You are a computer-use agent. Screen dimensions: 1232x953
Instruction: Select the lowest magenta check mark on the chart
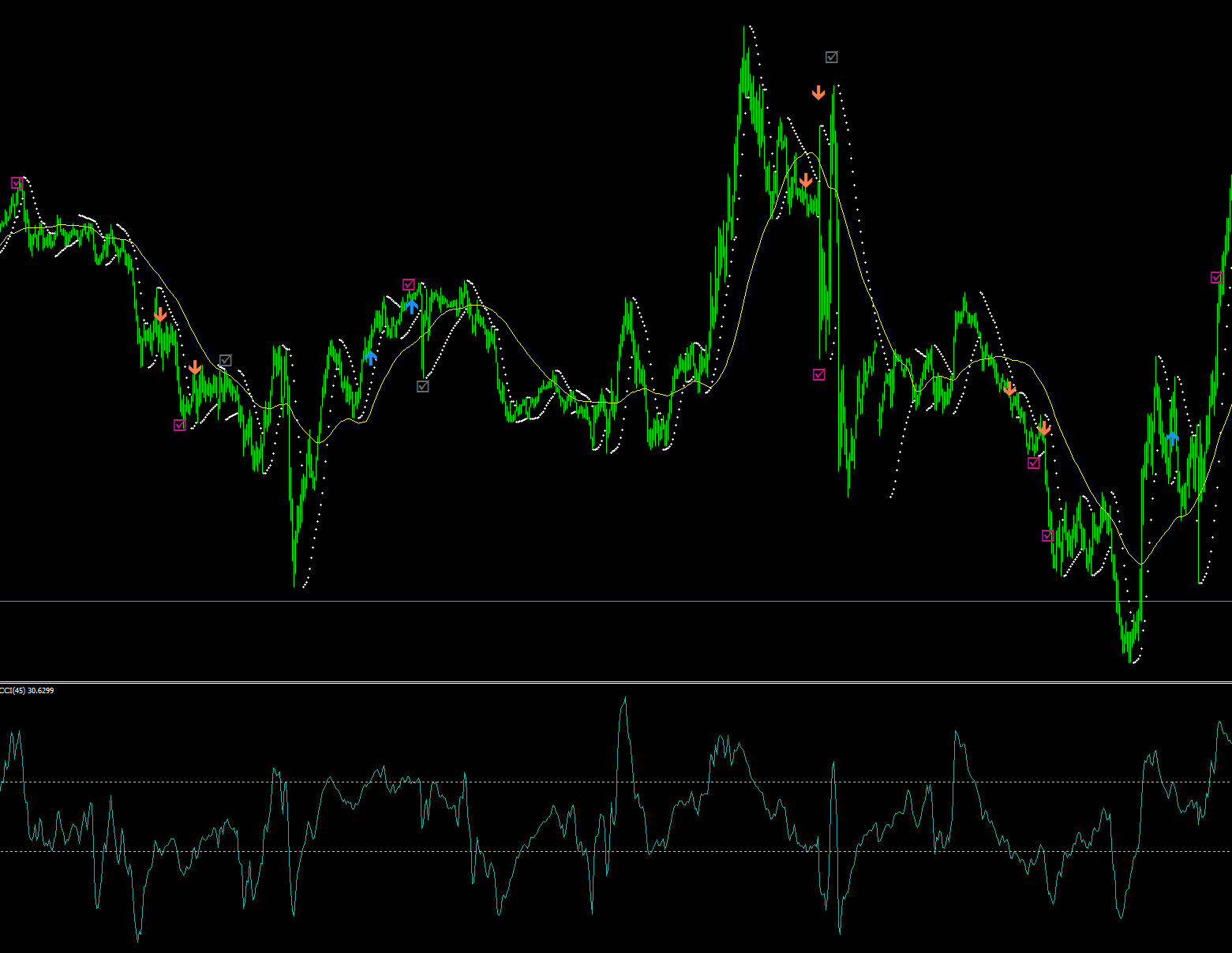(x=1047, y=535)
